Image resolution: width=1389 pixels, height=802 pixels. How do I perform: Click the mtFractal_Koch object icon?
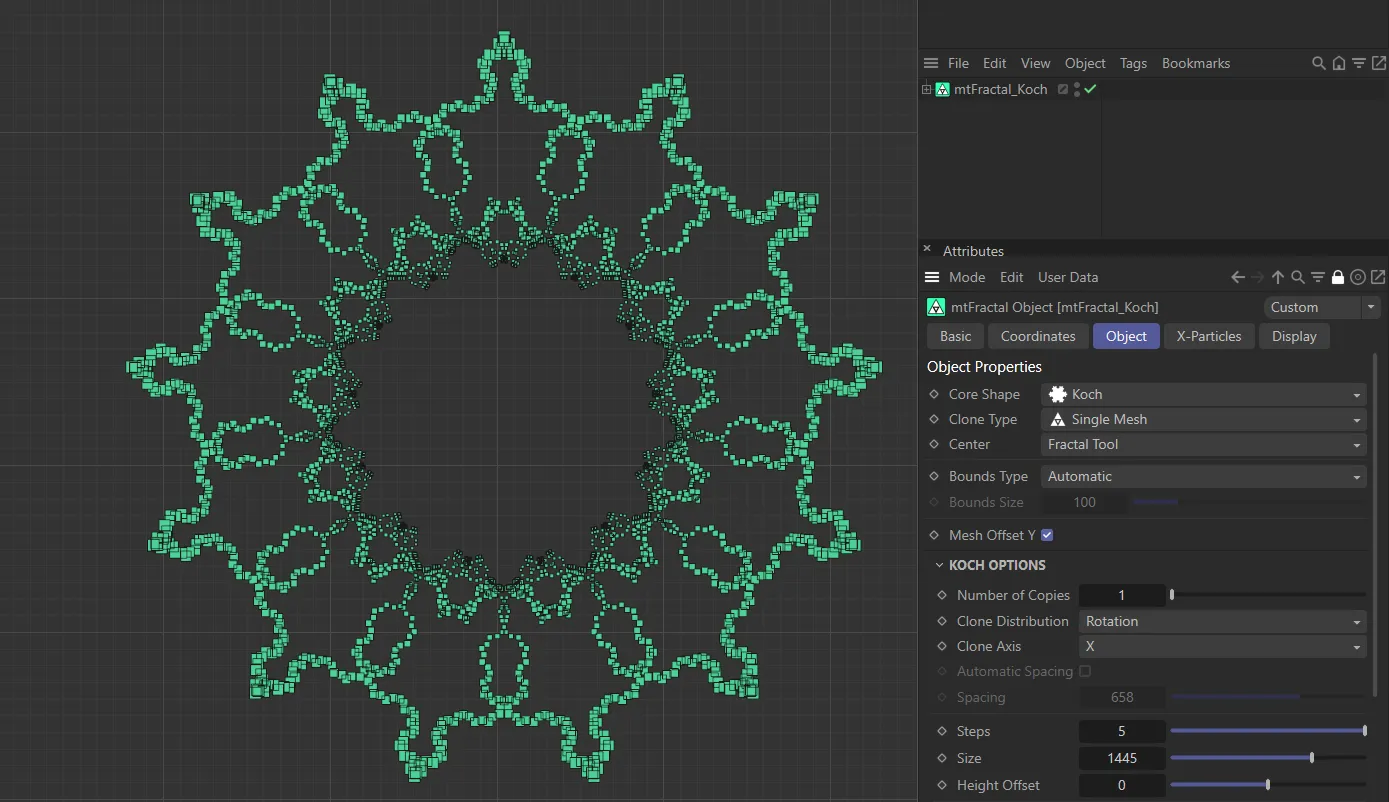coord(941,89)
